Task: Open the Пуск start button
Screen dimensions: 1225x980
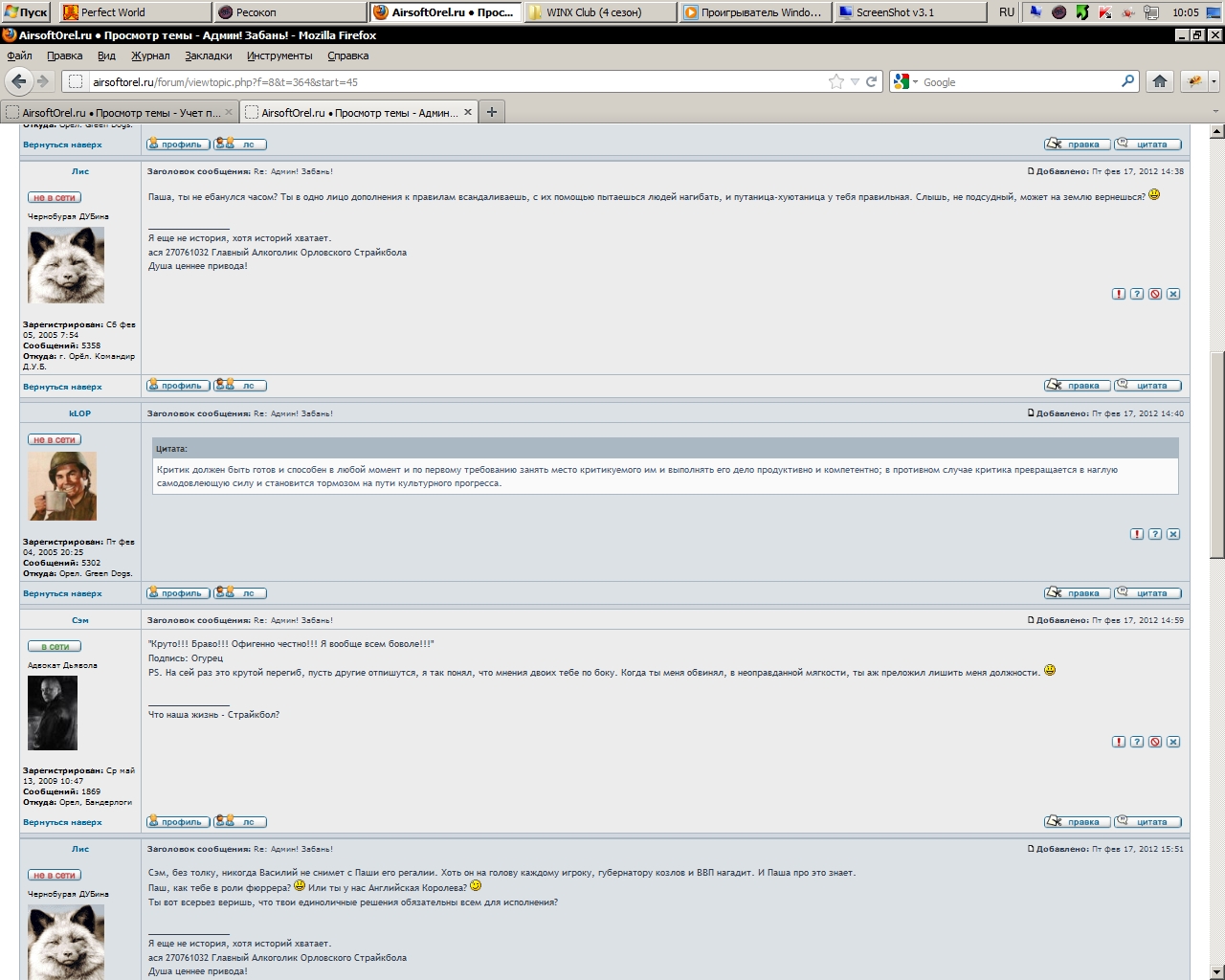Action: [26, 11]
